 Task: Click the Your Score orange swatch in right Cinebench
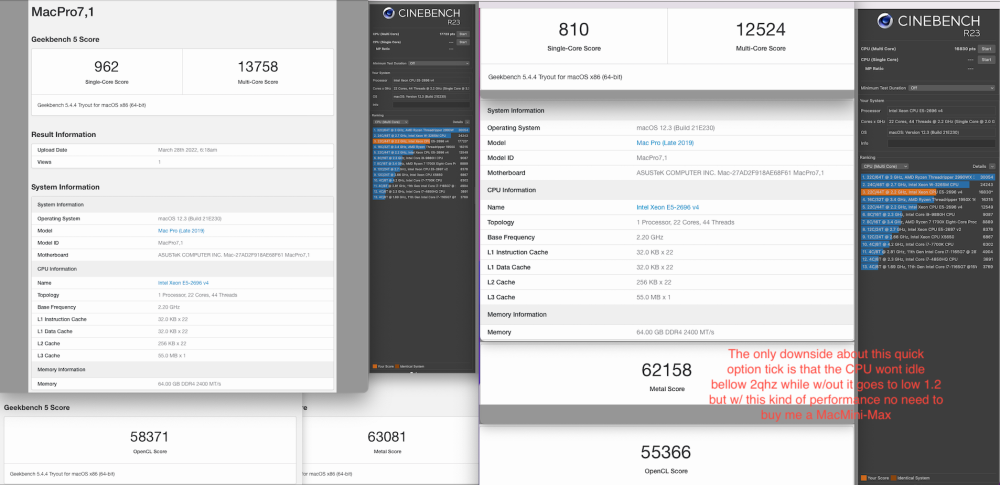pos(864,477)
